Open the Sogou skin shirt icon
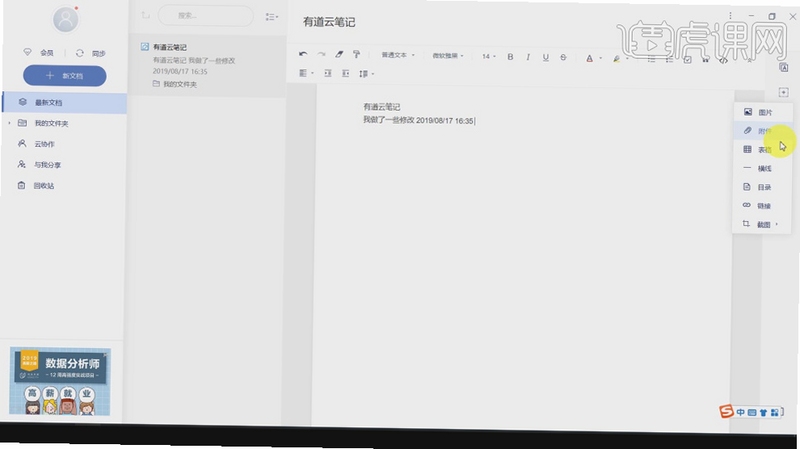 click(x=763, y=412)
